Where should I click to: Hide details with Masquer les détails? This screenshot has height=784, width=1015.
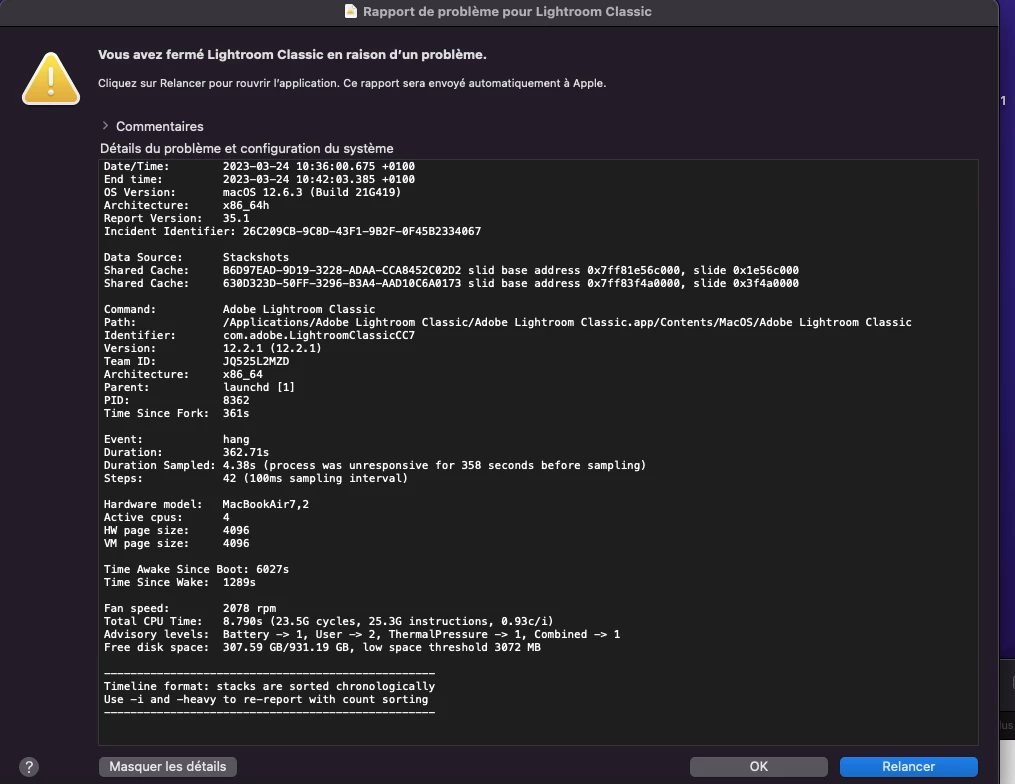(168, 767)
